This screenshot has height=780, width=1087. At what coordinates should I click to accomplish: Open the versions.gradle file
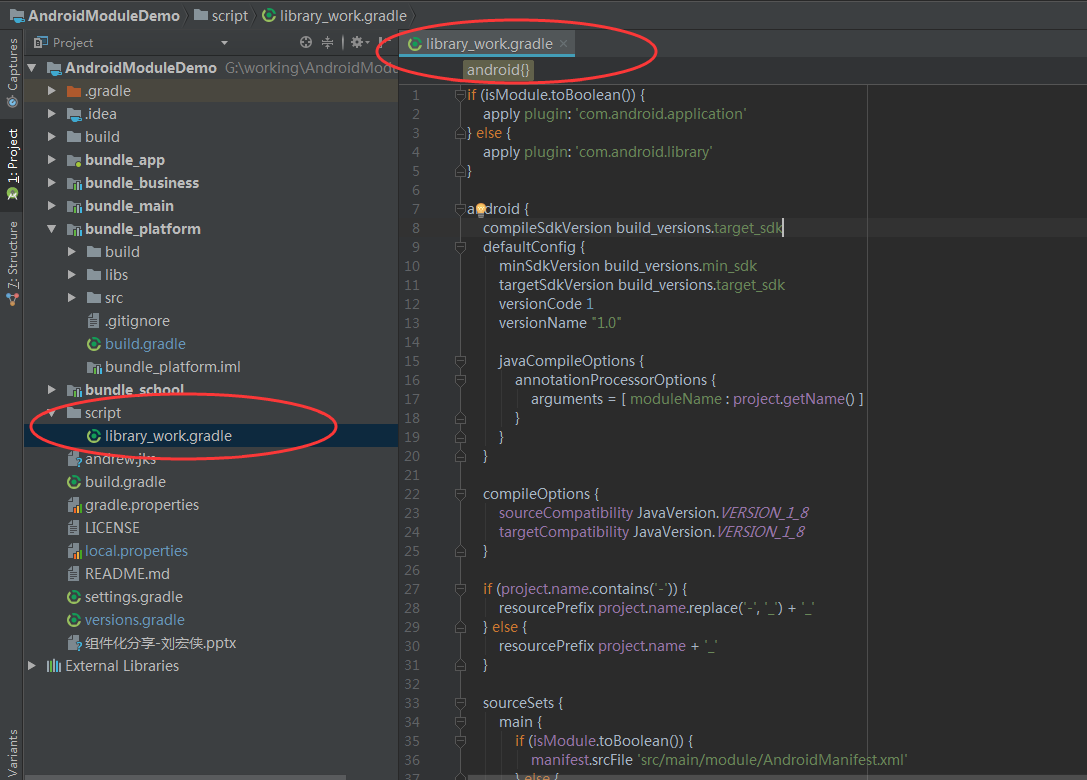click(134, 620)
